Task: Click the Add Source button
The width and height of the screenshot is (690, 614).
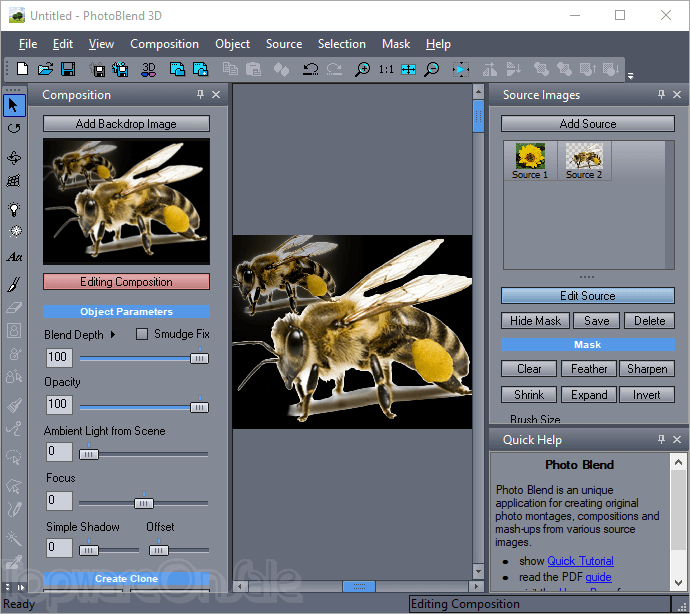Action: point(587,124)
